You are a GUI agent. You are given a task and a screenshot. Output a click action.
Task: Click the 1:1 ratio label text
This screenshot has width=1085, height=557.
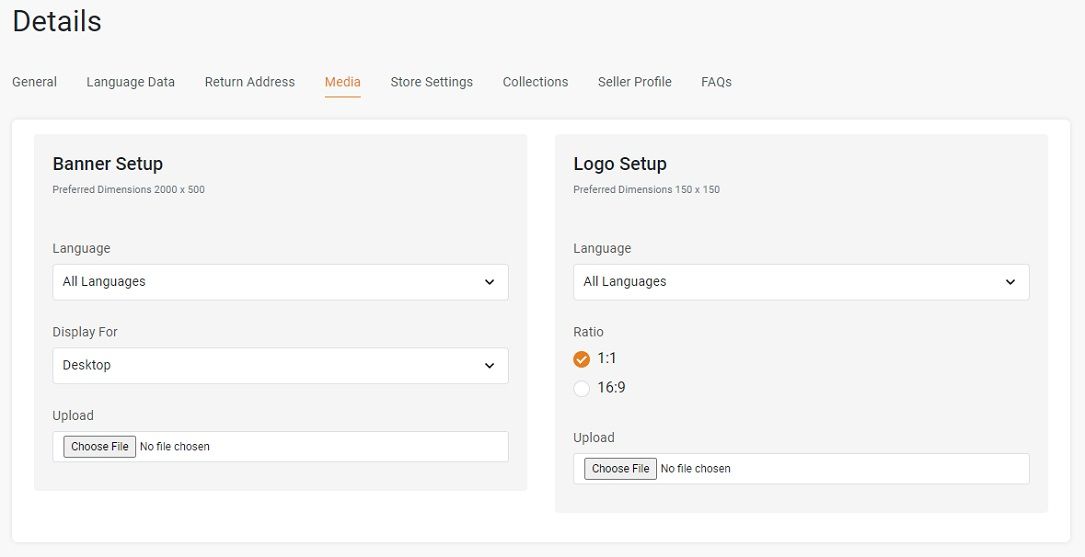tap(607, 358)
